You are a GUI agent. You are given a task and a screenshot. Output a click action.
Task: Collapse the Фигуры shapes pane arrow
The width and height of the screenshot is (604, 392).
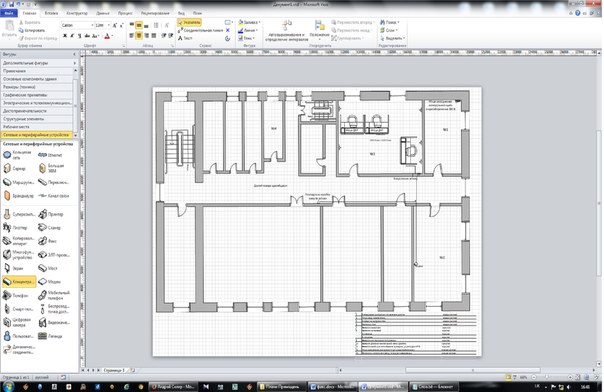pos(74,55)
